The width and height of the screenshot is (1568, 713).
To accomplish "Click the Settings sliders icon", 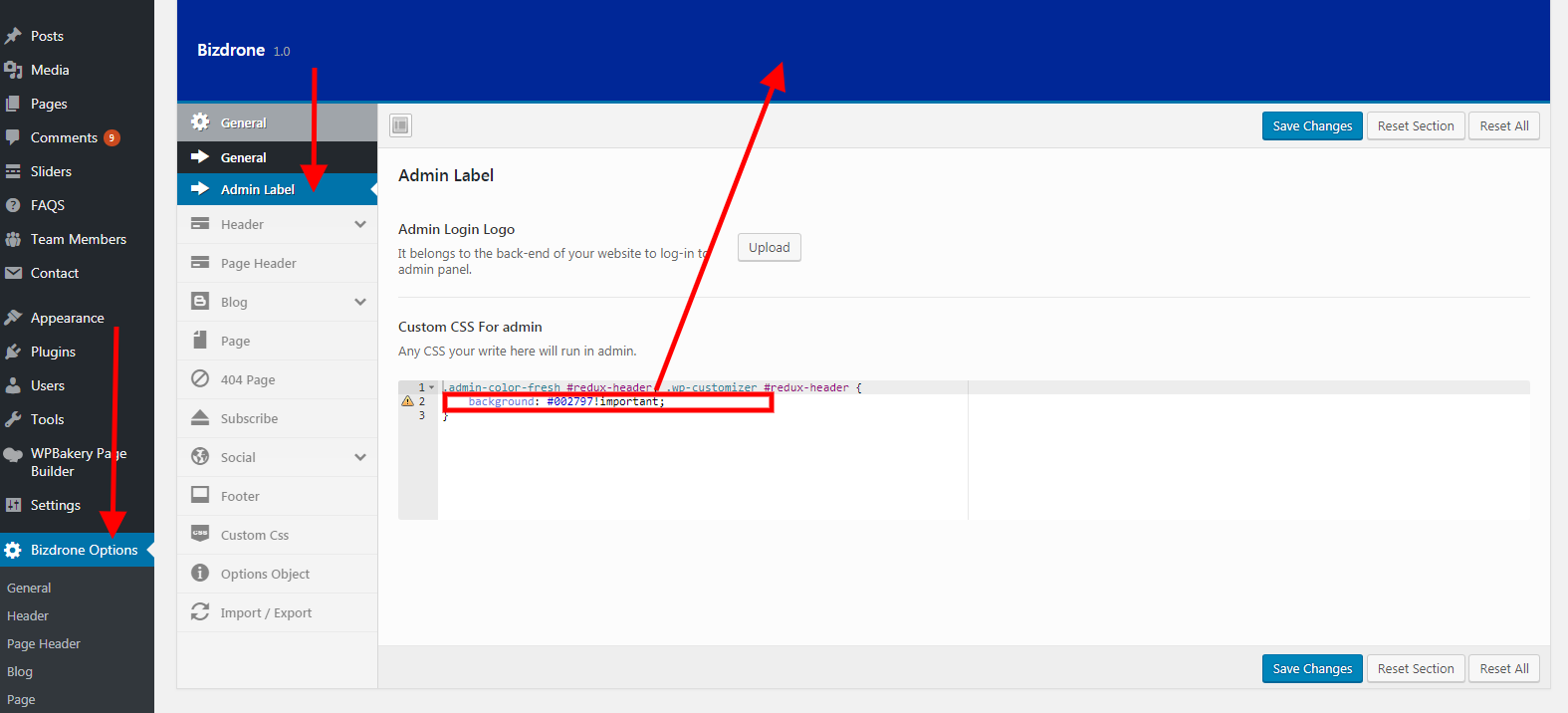I will pyautogui.click(x=13, y=505).
